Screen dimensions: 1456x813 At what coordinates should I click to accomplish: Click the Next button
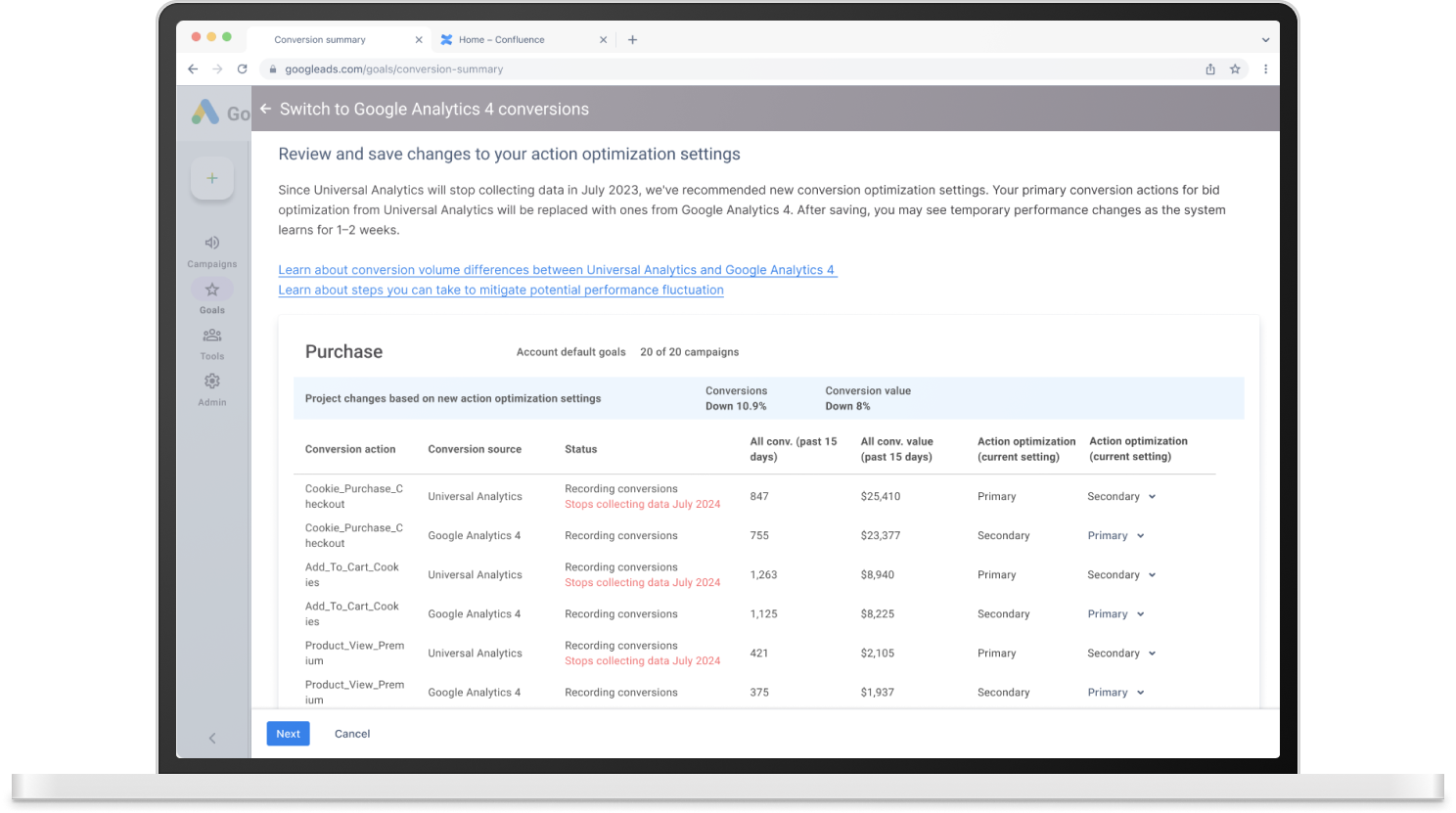pos(289,734)
